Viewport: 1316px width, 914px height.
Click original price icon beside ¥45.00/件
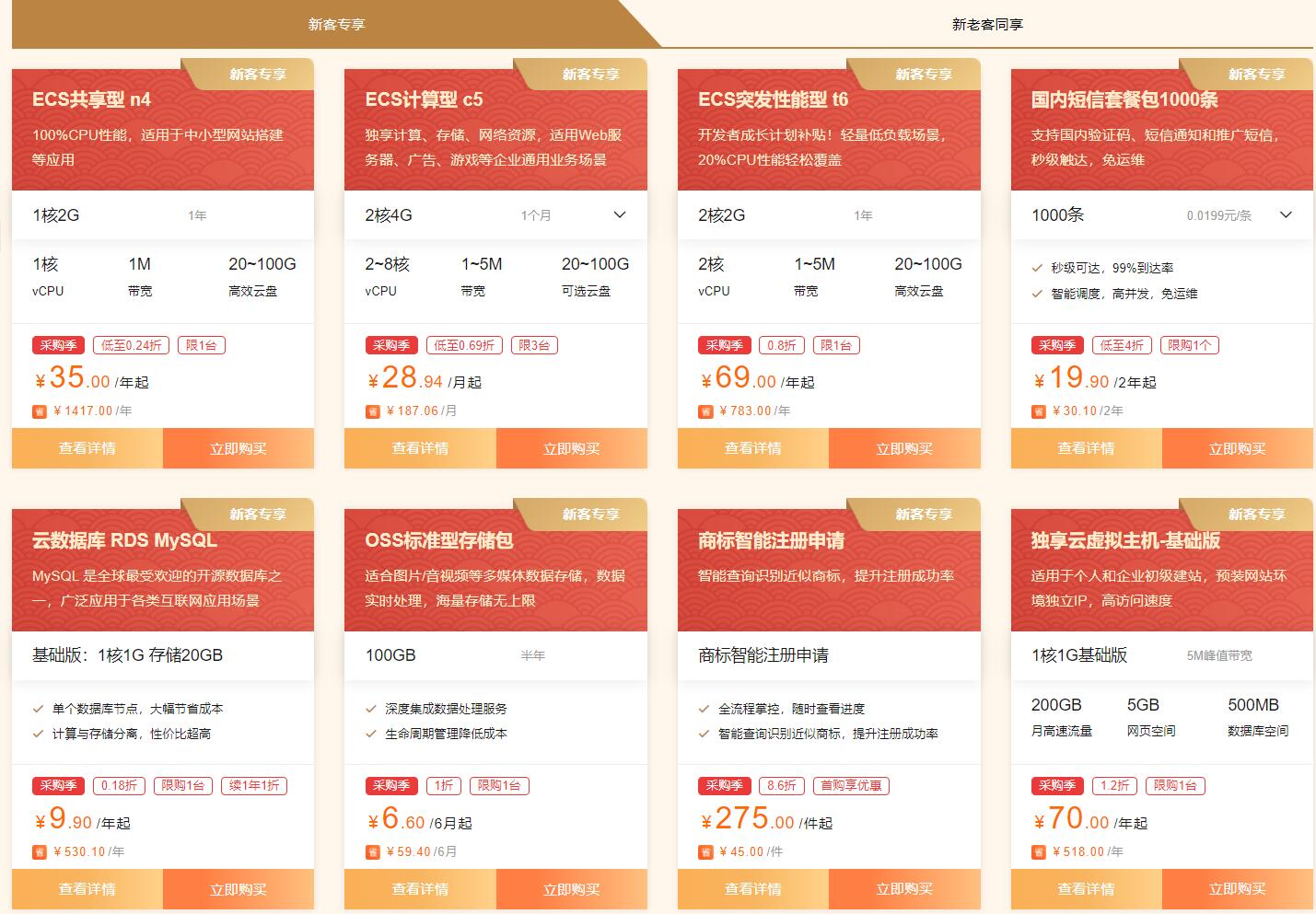[705, 852]
